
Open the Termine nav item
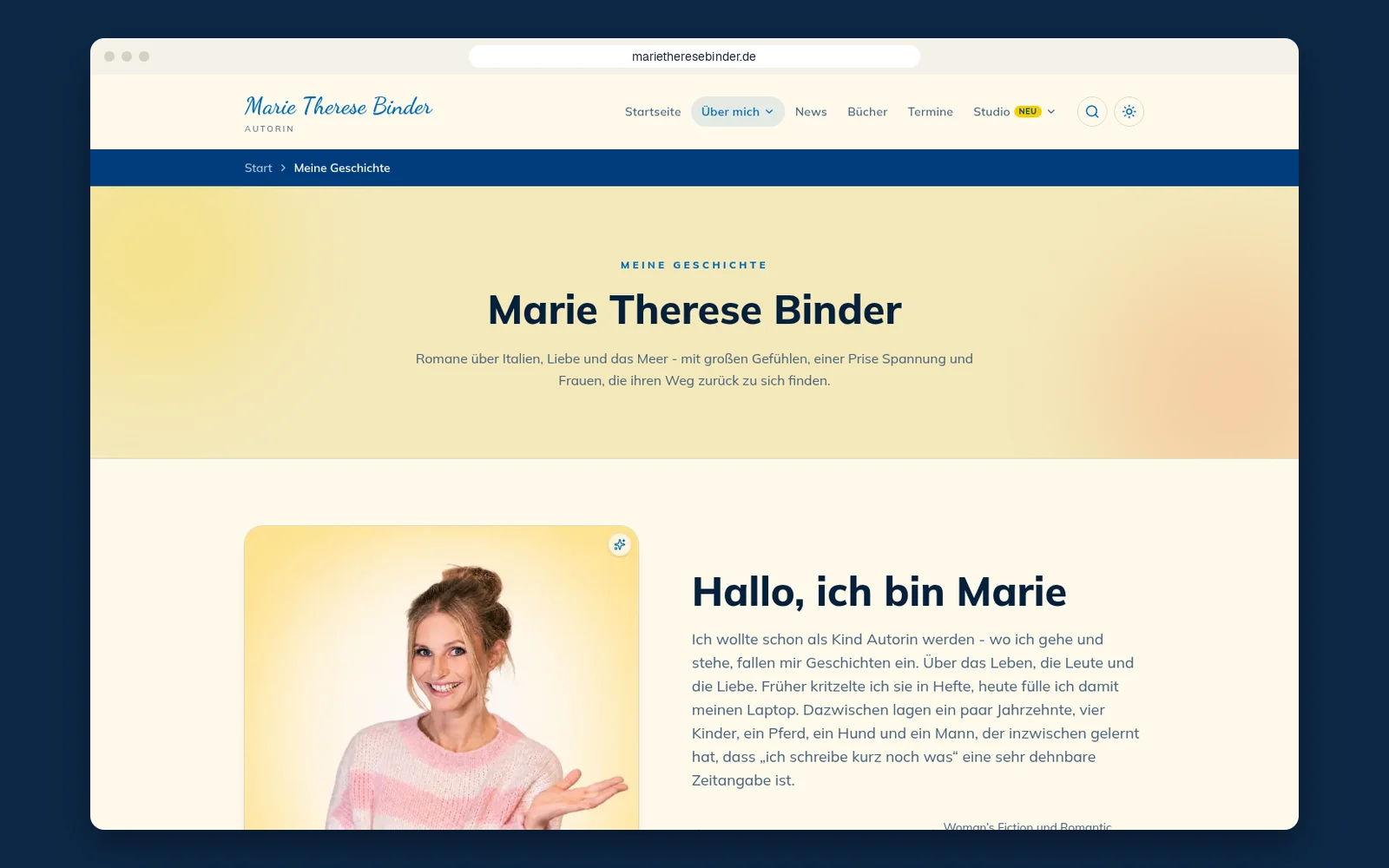pos(930,112)
